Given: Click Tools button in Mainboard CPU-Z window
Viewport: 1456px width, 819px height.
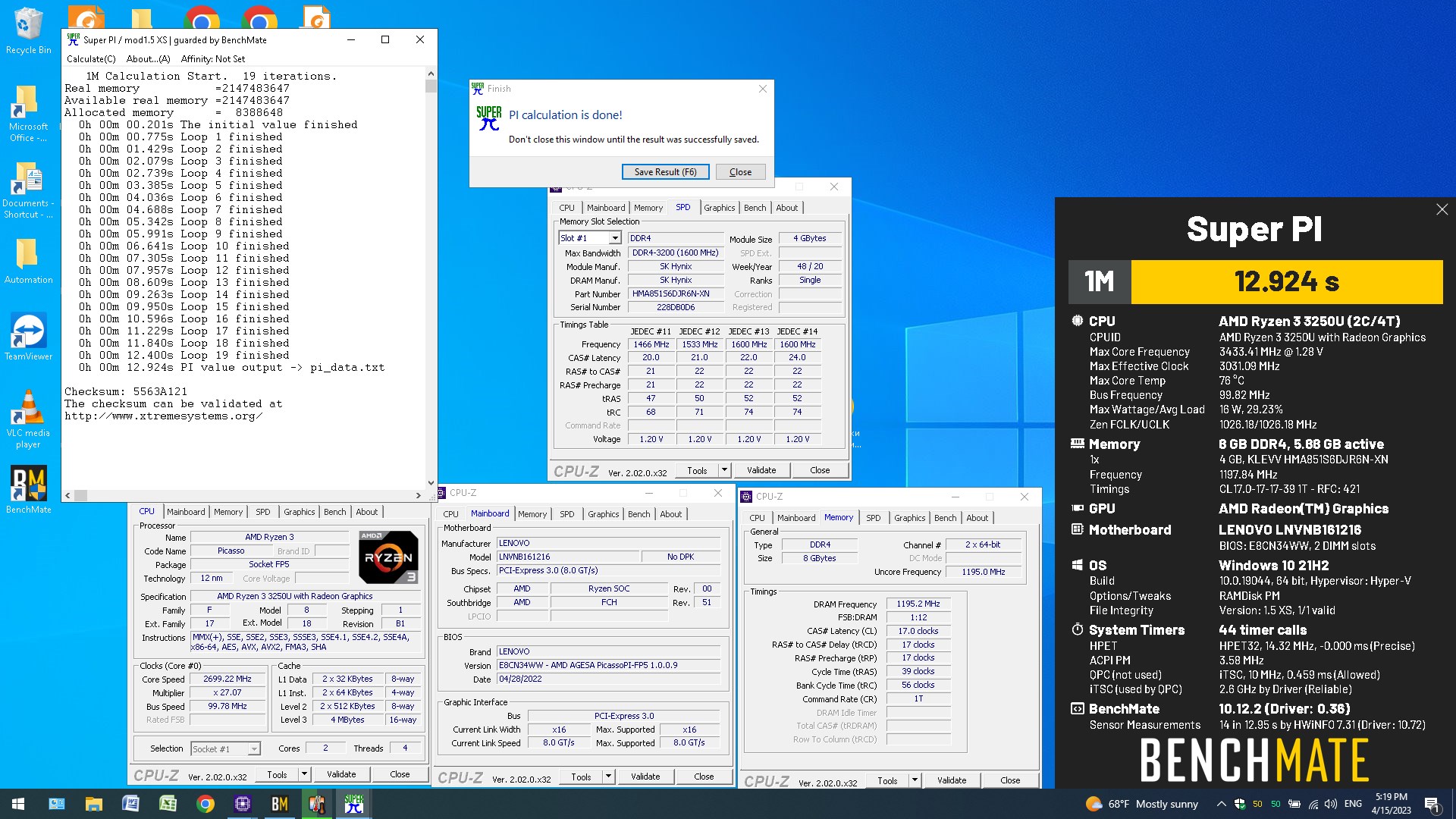Looking at the screenshot, I should [581, 777].
